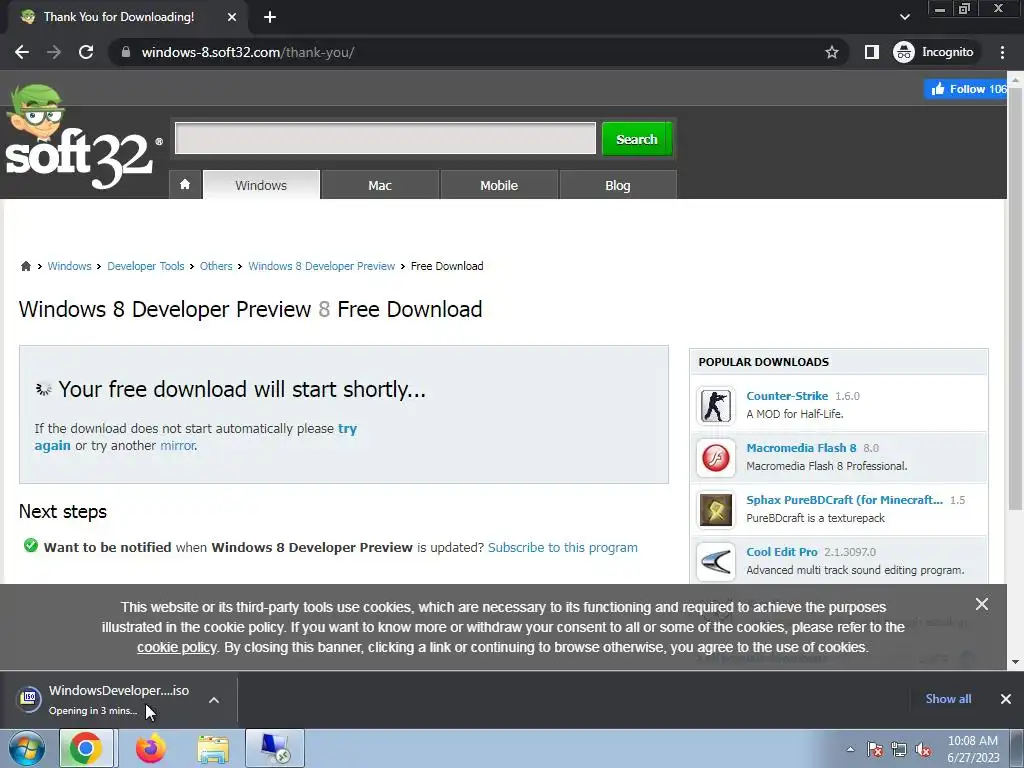
Task: Go to home tab icon in site navigation
Action: (185, 185)
